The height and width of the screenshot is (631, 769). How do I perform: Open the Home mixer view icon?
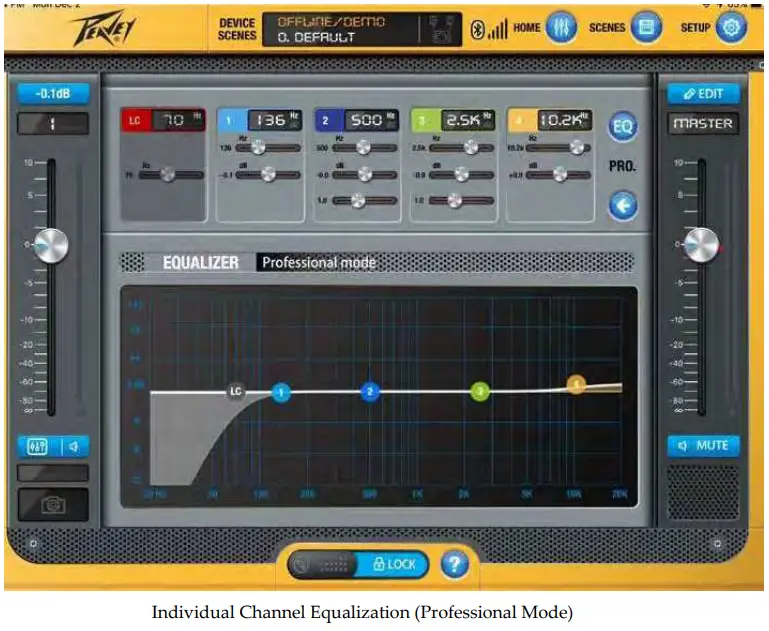pyautogui.click(x=561, y=27)
